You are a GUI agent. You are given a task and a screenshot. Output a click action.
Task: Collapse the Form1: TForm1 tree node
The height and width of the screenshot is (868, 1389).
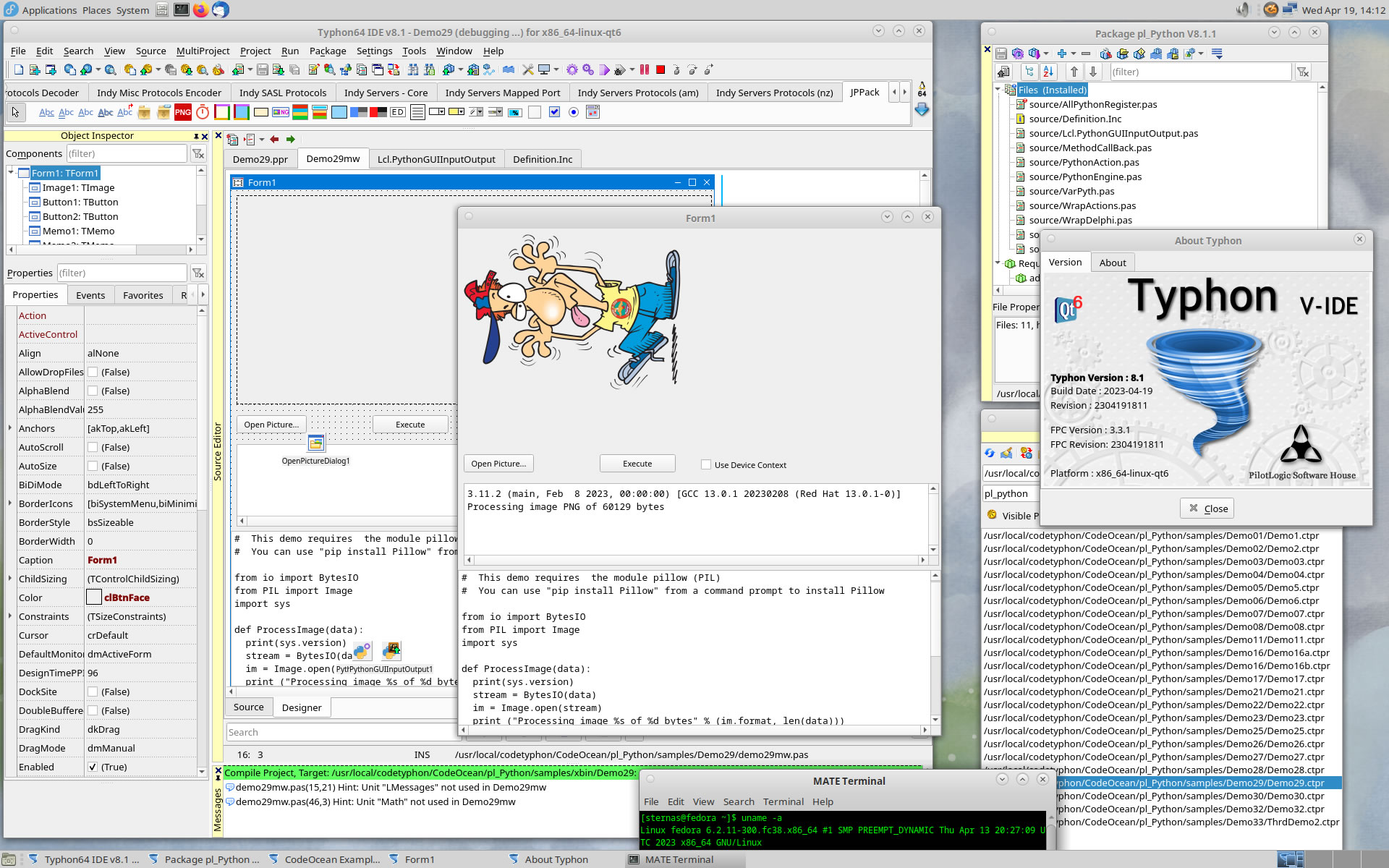[x=11, y=172]
